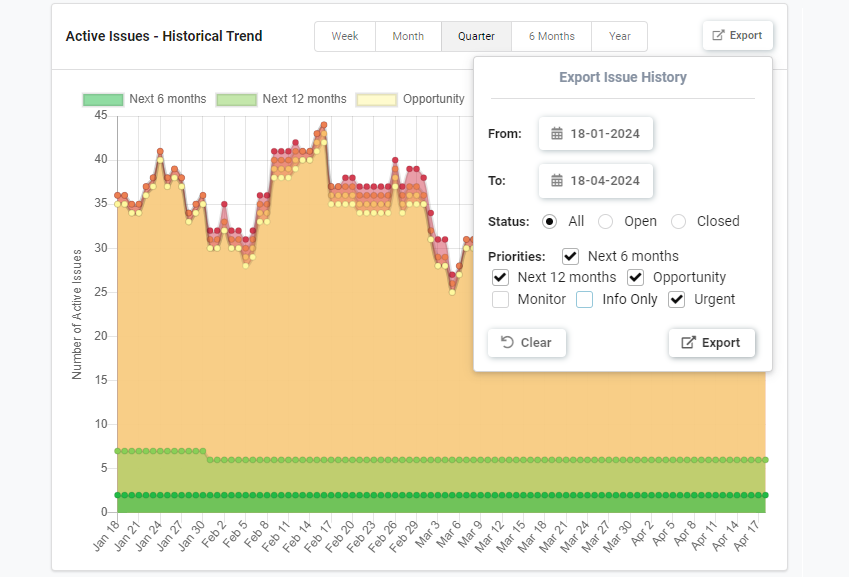
Task: Select the Closed status radio button
Action: tap(678, 221)
